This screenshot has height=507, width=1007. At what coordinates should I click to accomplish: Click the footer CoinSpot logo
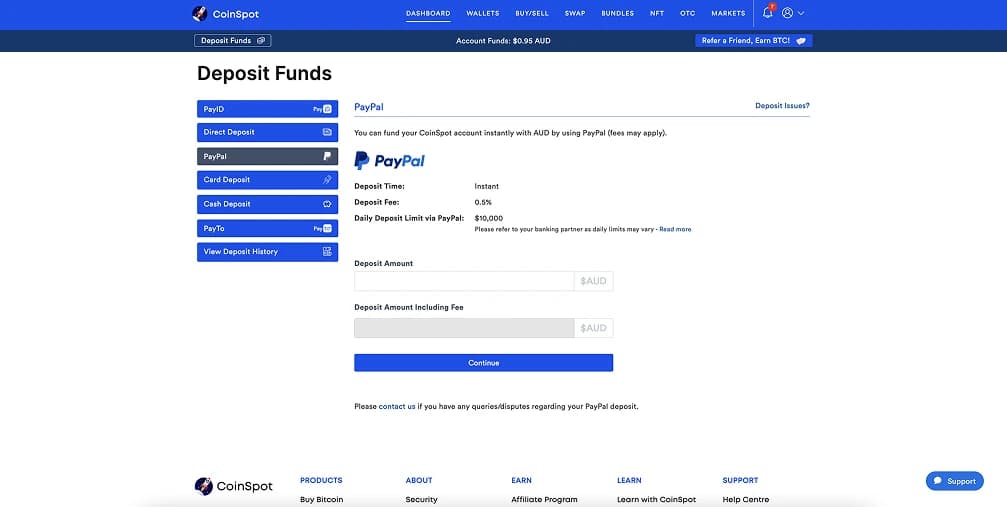(x=233, y=486)
